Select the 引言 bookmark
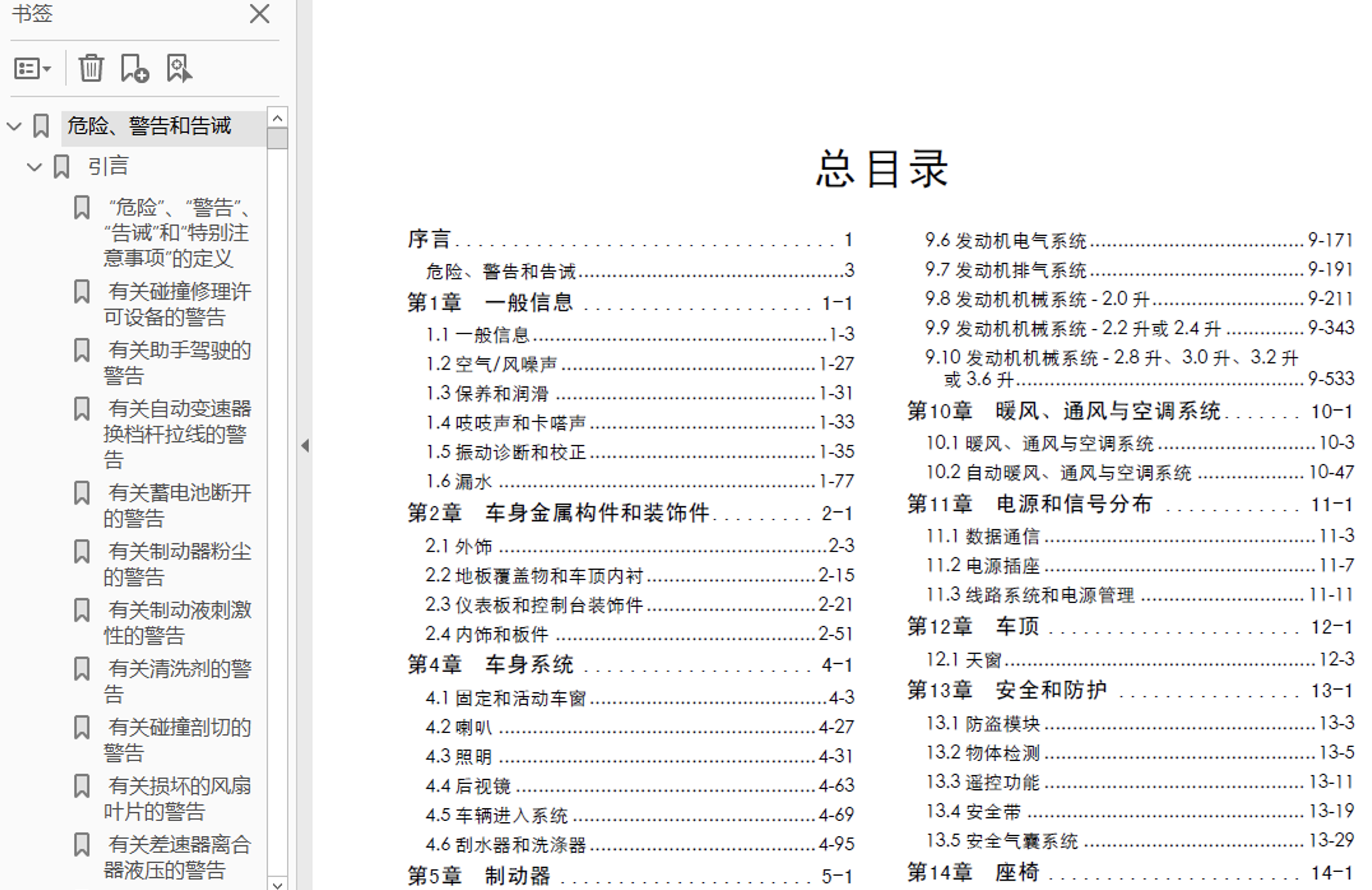This screenshot has width=1372, height=890. point(108,166)
